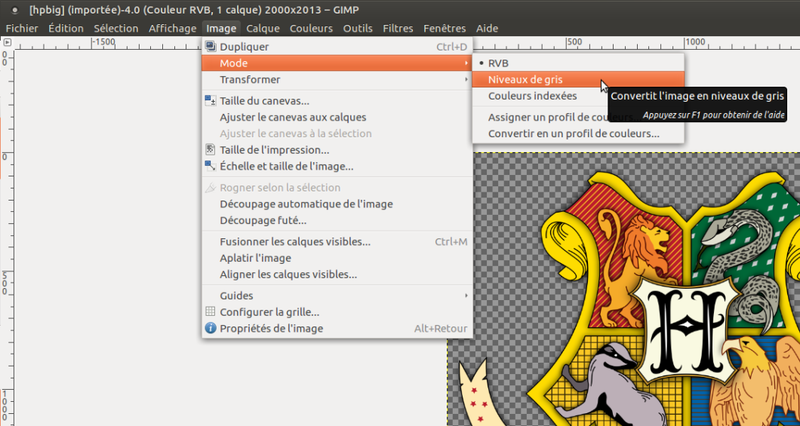Open the Calque menu in menu bar
Image resolution: width=800 pixels, height=426 pixels.
263,28
